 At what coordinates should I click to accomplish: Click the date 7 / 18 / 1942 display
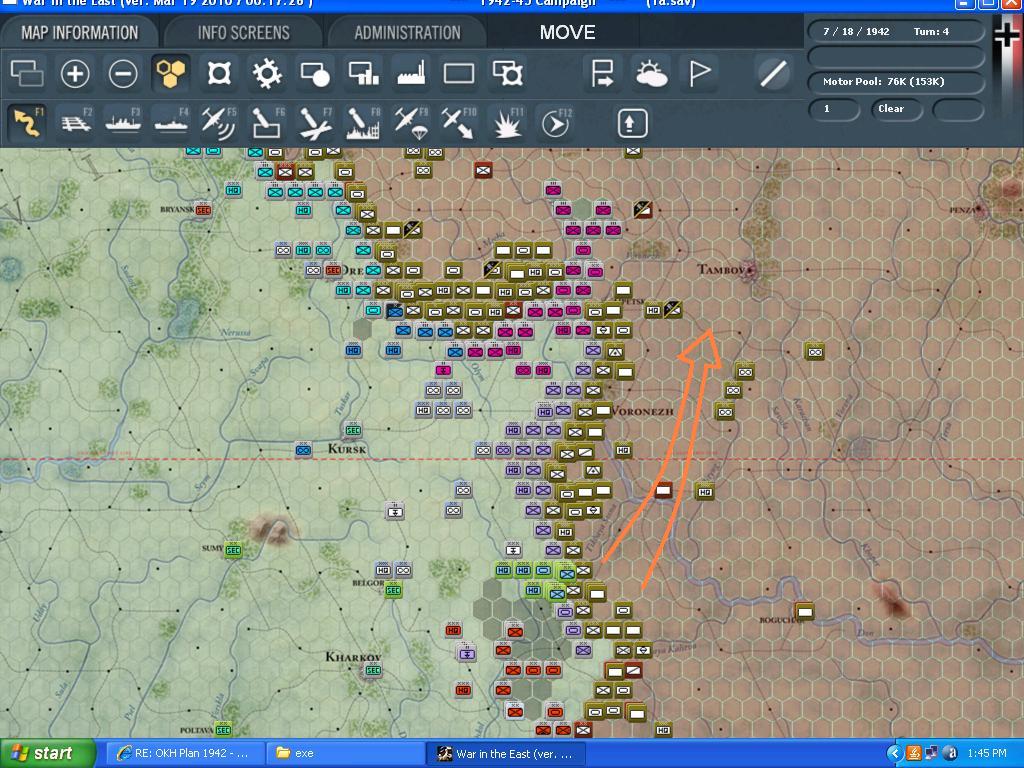click(856, 31)
